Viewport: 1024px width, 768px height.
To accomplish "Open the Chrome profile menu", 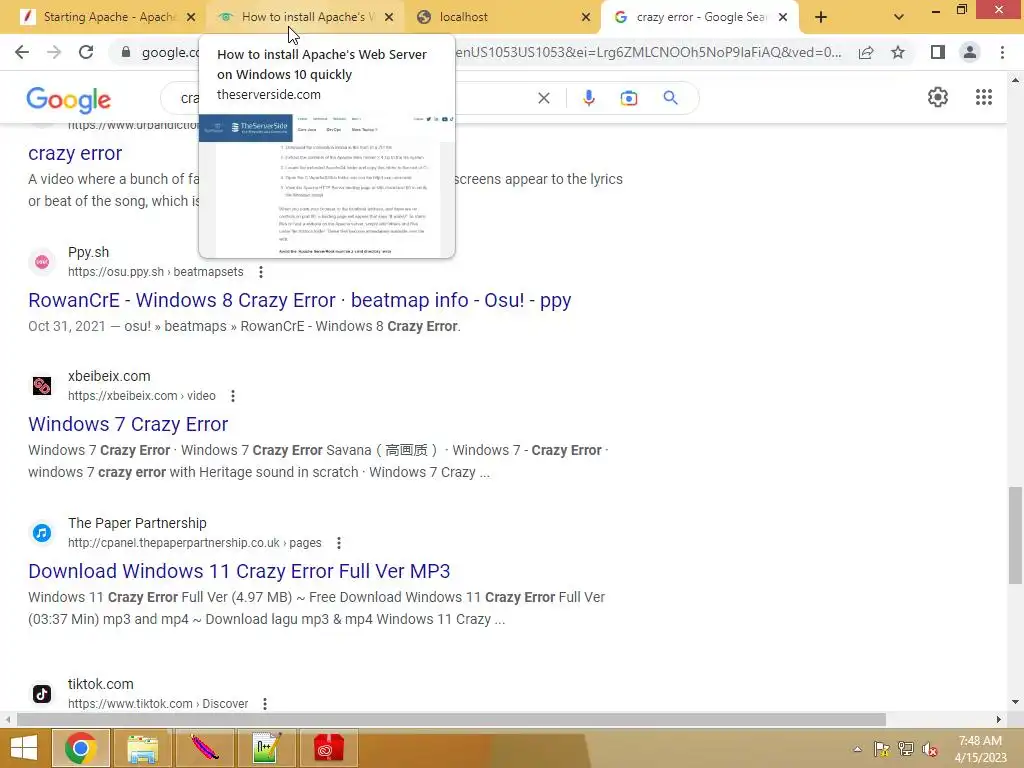I will point(970,52).
